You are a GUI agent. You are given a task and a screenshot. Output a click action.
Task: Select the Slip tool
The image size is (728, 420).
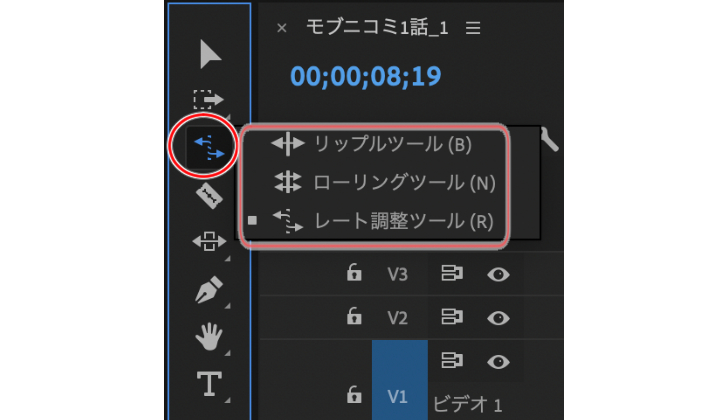[x=209, y=241]
